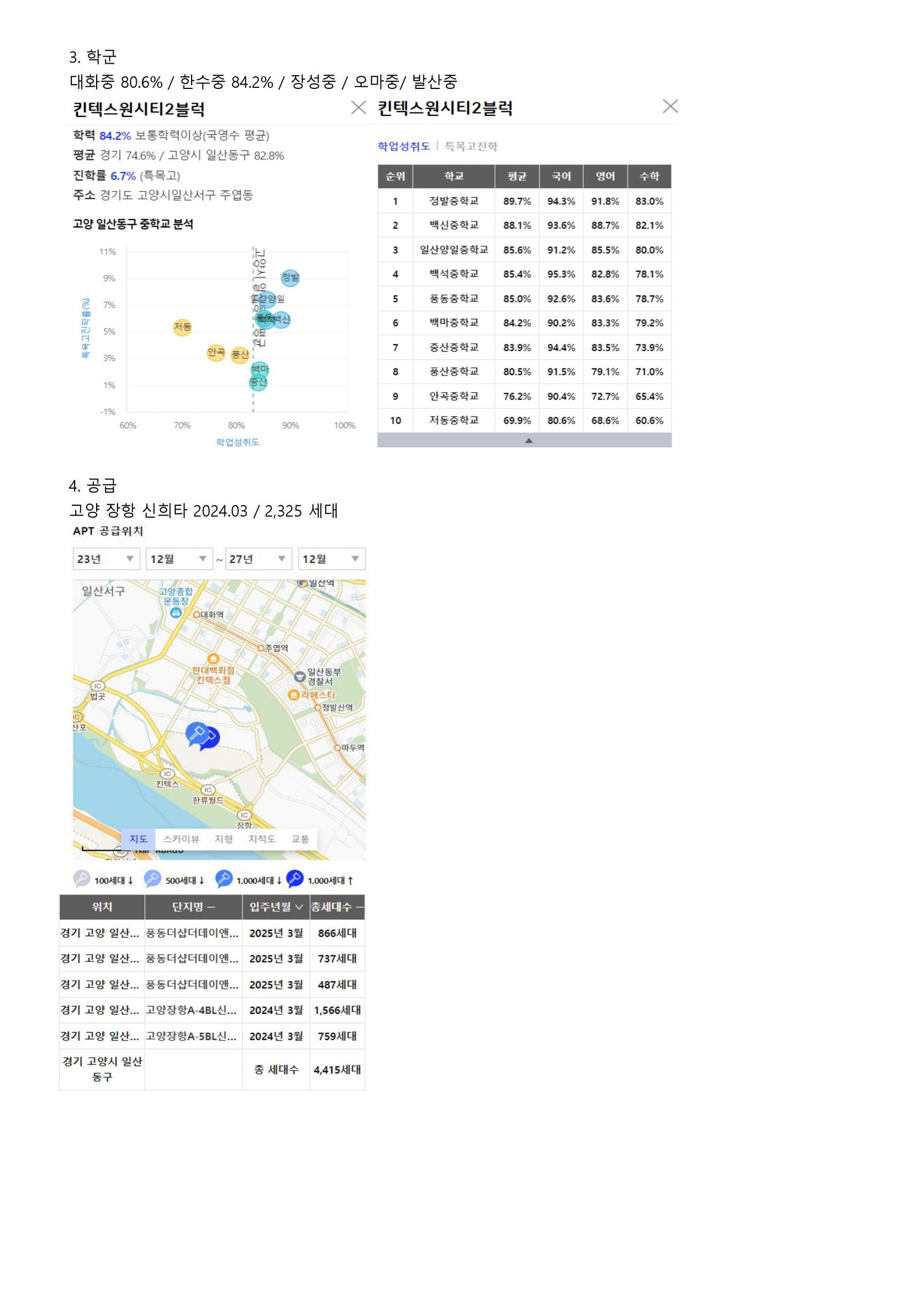Sort the supply table by 총세대수 header

(338, 907)
